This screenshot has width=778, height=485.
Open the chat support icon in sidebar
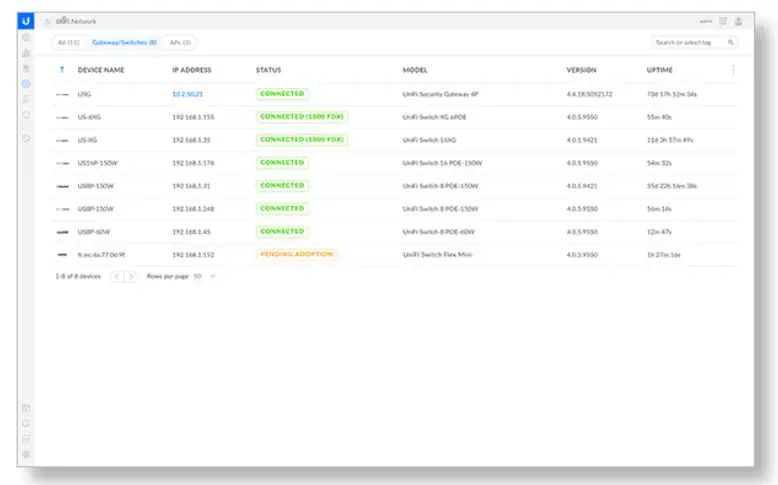point(26,439)
